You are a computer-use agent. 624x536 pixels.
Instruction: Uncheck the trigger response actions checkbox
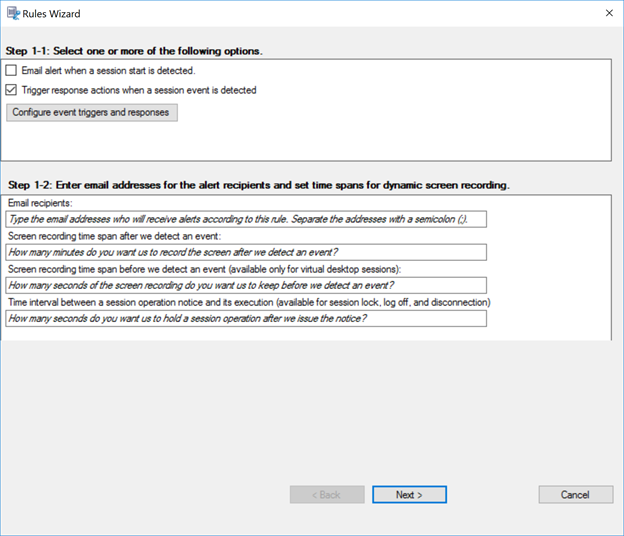(11, 90)
